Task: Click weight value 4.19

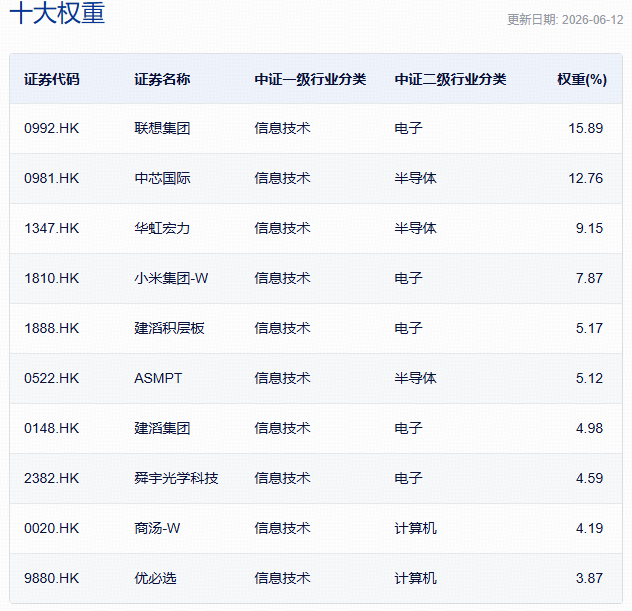Action: tap(589, 528)
